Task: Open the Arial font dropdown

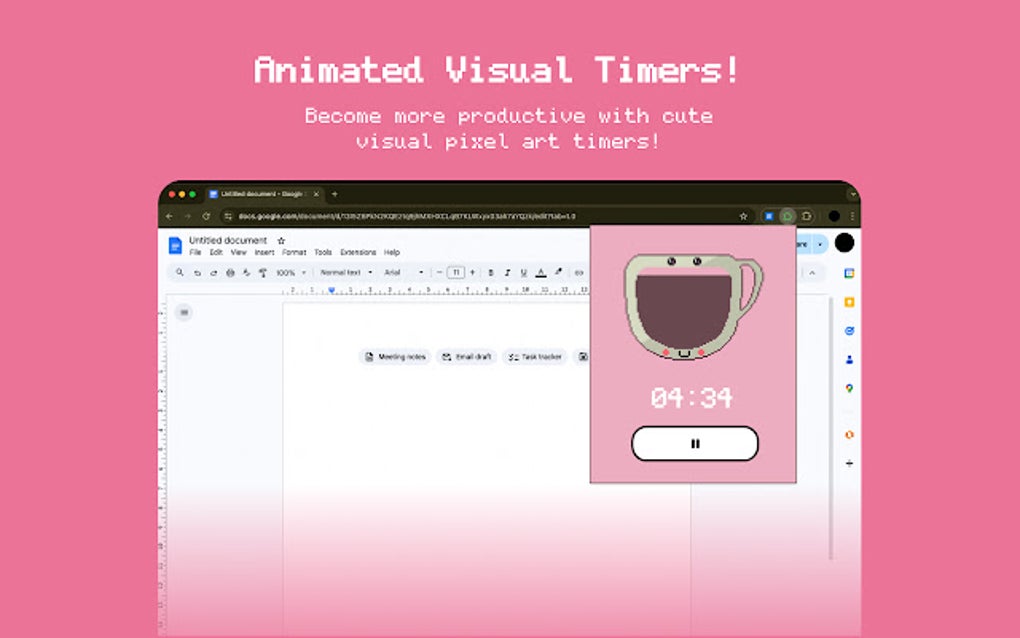Action: click(401, 272)
